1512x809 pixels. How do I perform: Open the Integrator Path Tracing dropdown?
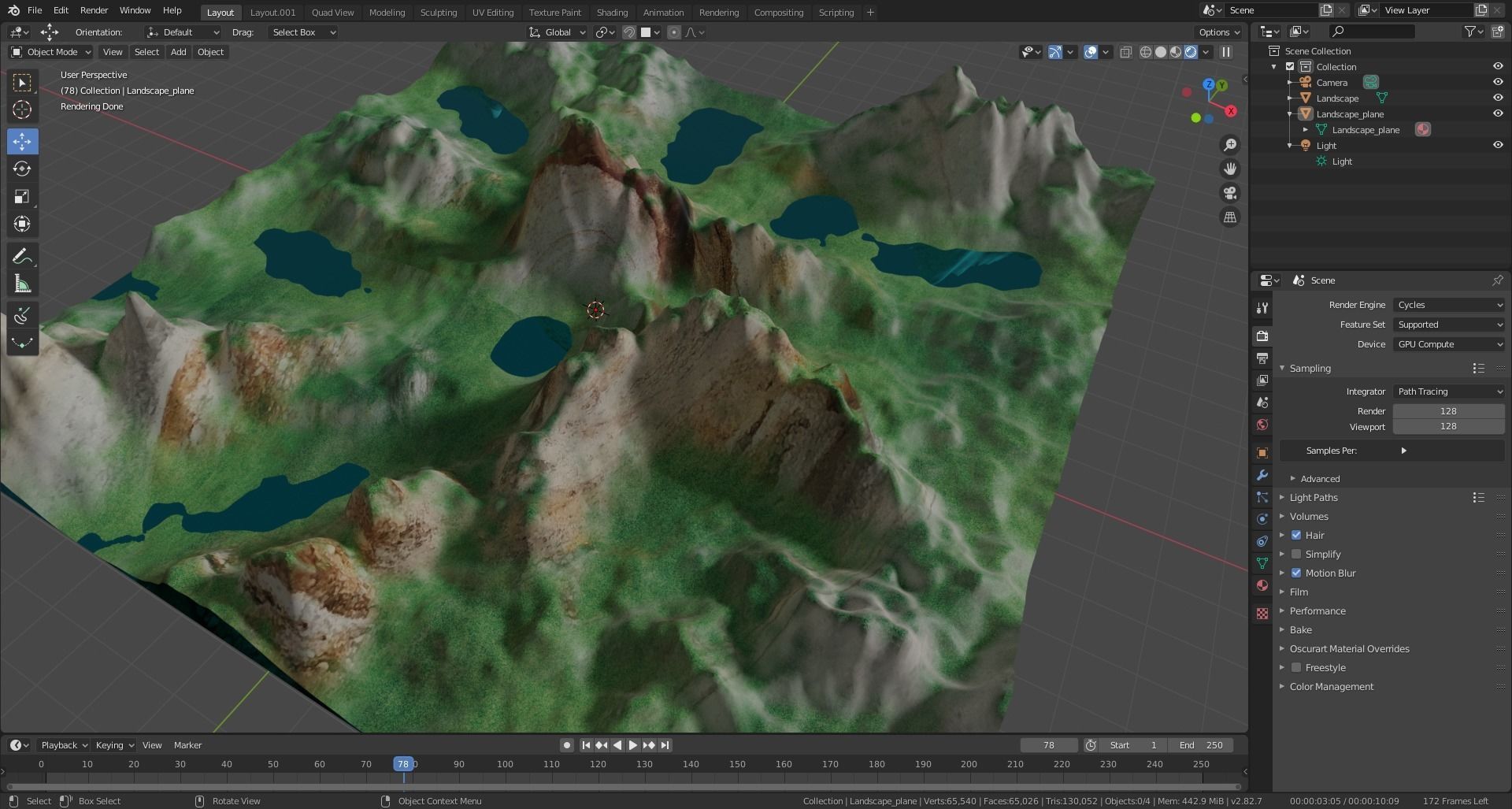point(1449,392)
